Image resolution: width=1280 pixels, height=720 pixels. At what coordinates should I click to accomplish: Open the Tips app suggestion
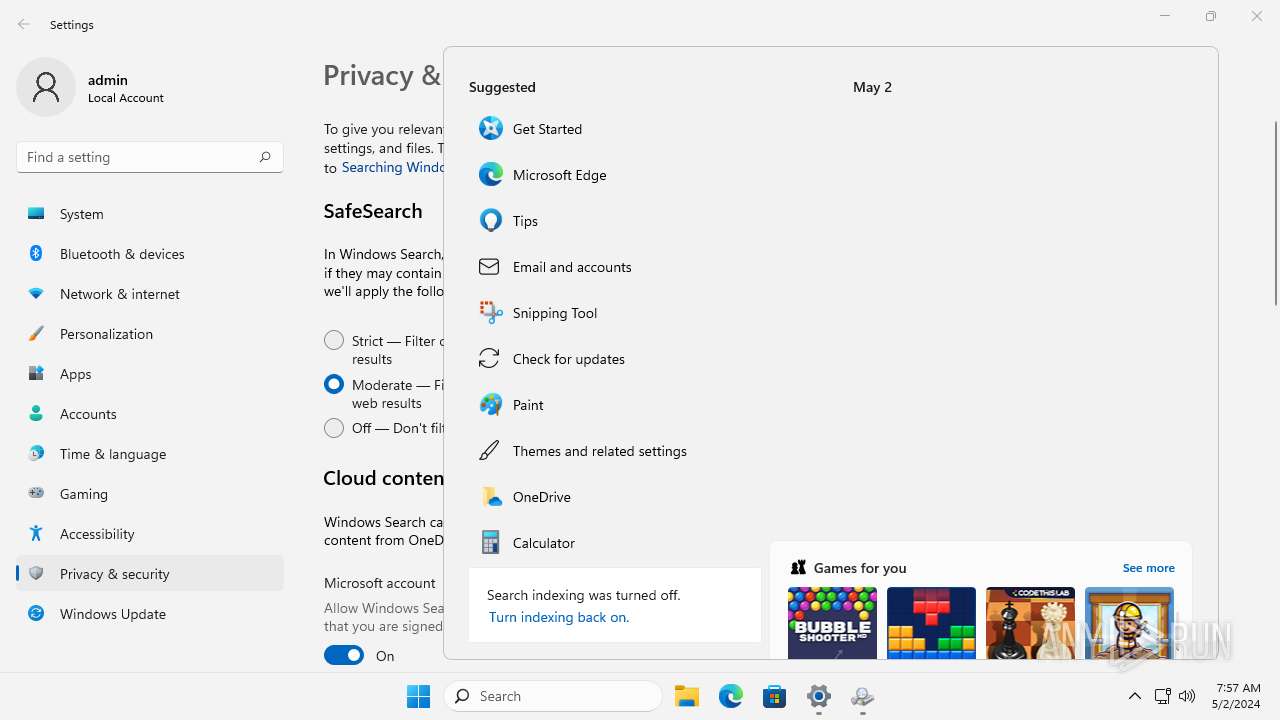[x=614, y=221]
